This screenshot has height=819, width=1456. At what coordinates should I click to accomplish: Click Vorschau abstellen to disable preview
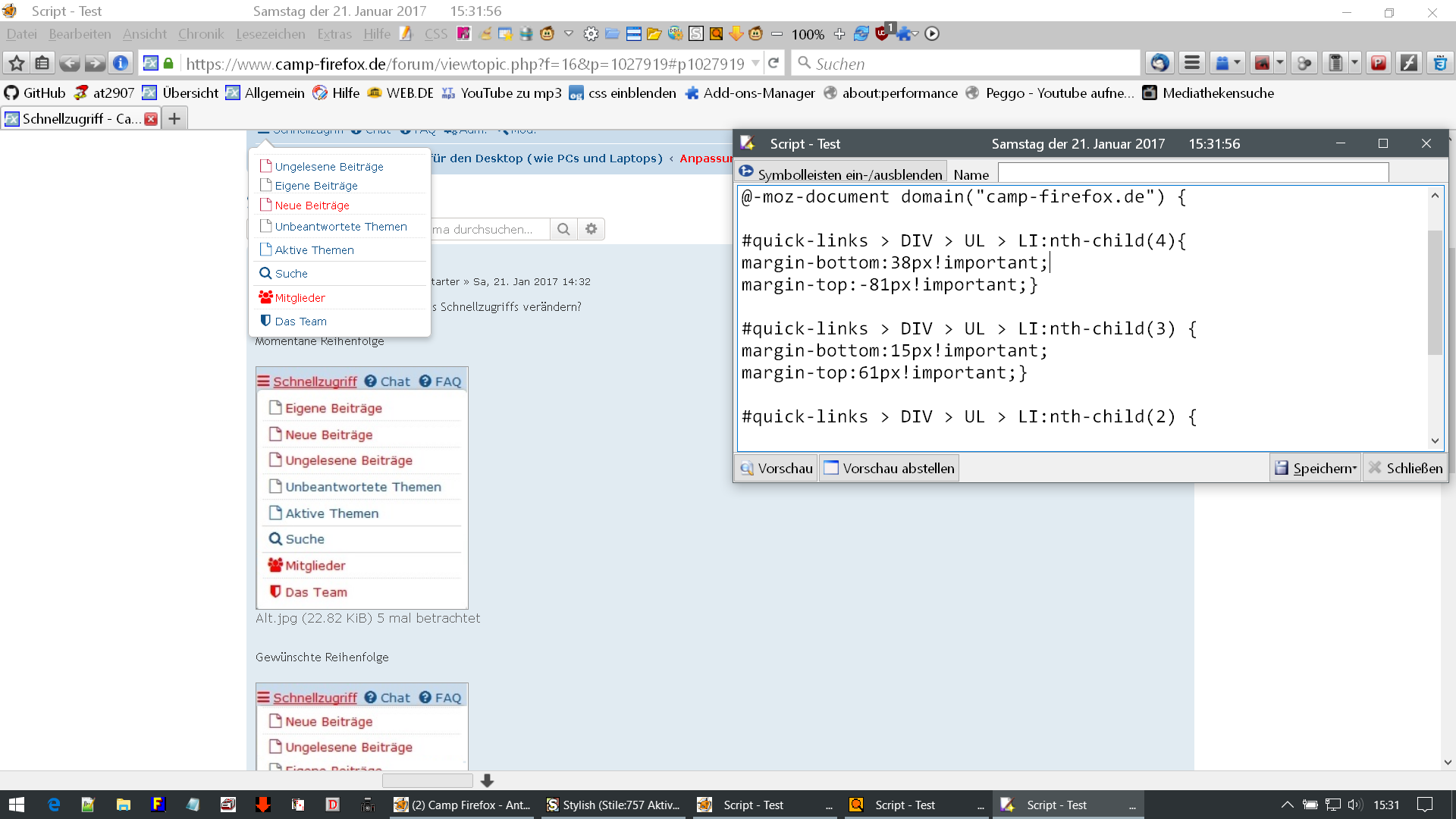(889, 468)
